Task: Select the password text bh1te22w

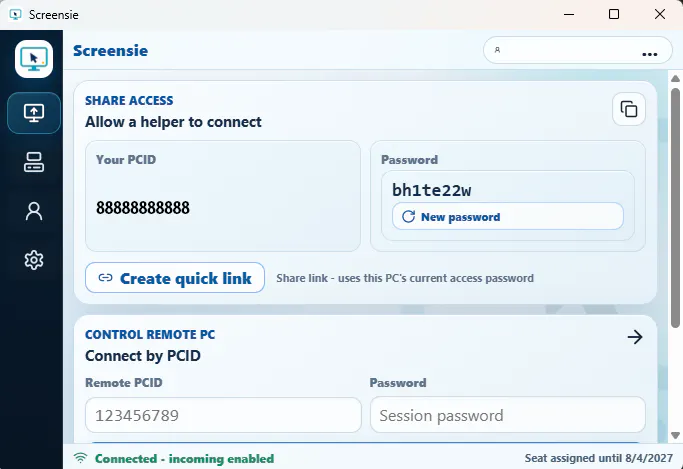Action: click(x=431, y=190)
